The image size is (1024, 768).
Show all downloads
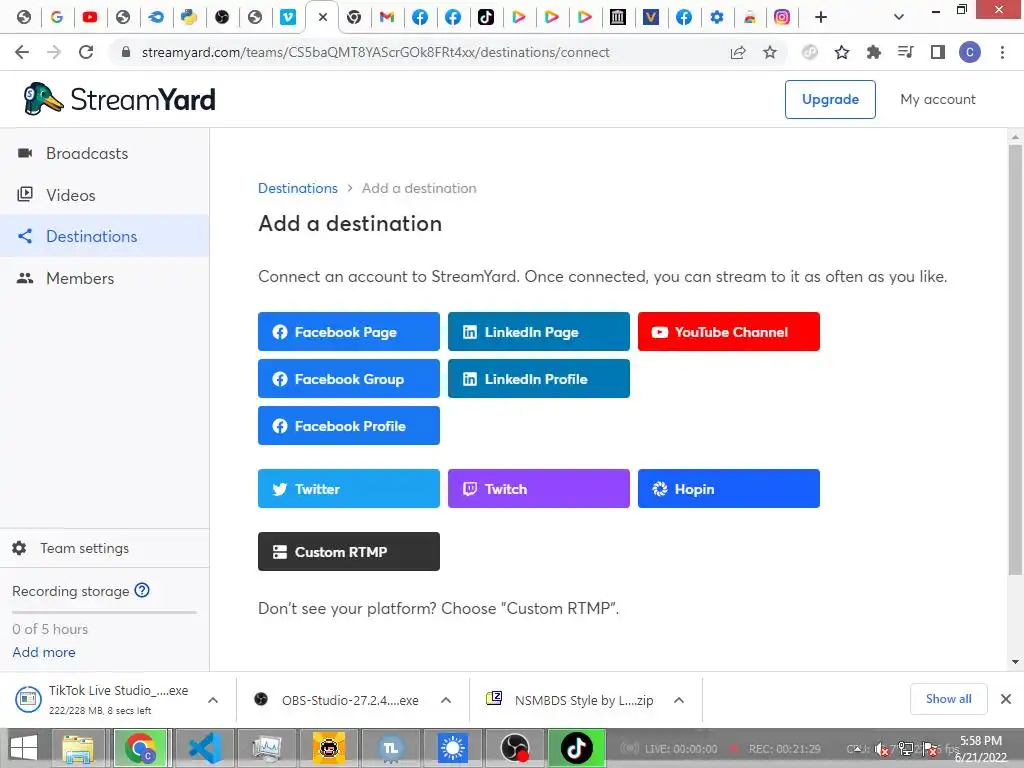pos(948,699)
